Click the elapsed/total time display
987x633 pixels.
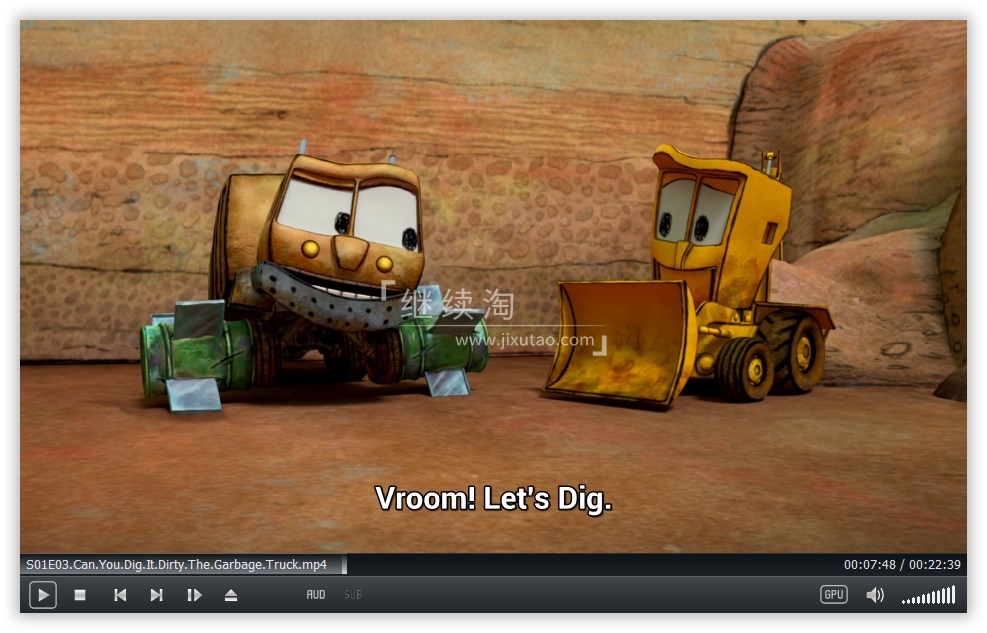pos(902,565)
